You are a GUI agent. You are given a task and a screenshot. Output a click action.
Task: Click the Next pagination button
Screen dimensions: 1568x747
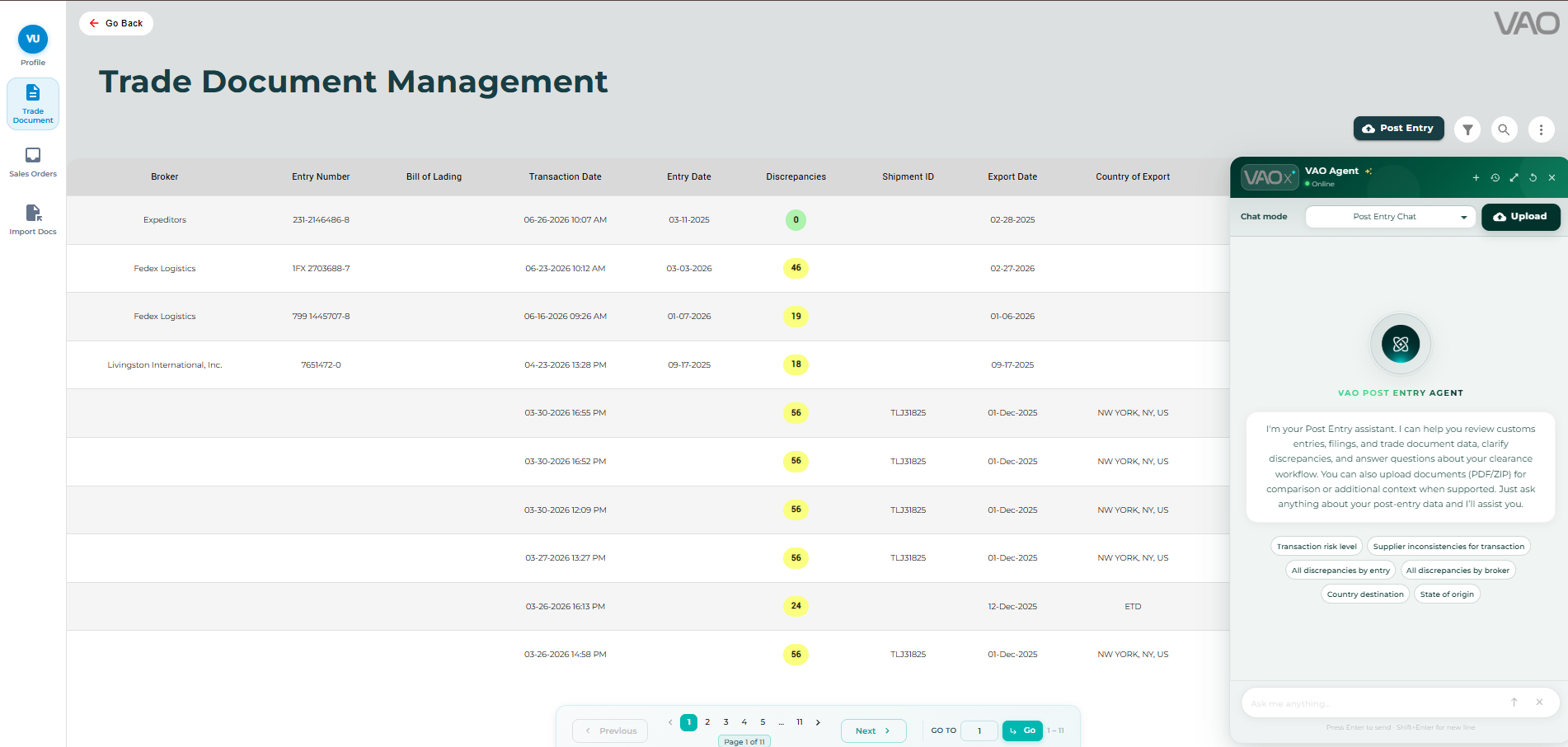873,731
